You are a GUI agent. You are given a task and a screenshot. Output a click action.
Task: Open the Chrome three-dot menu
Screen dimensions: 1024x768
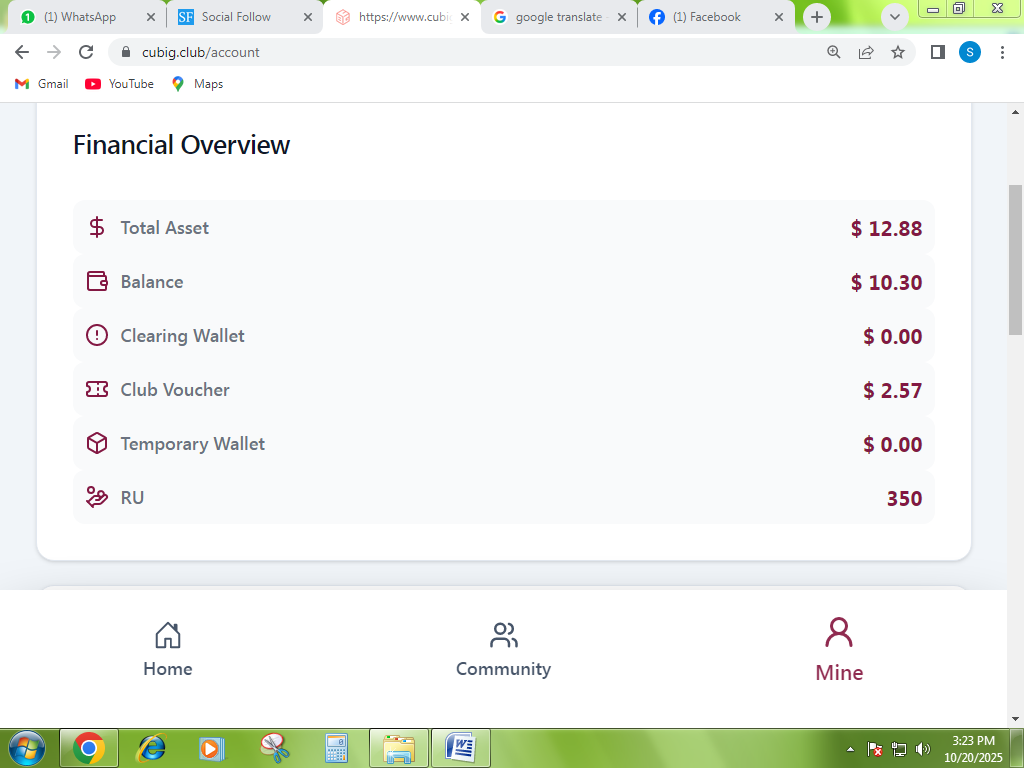pyautogui.click(x=1002, y=53)
